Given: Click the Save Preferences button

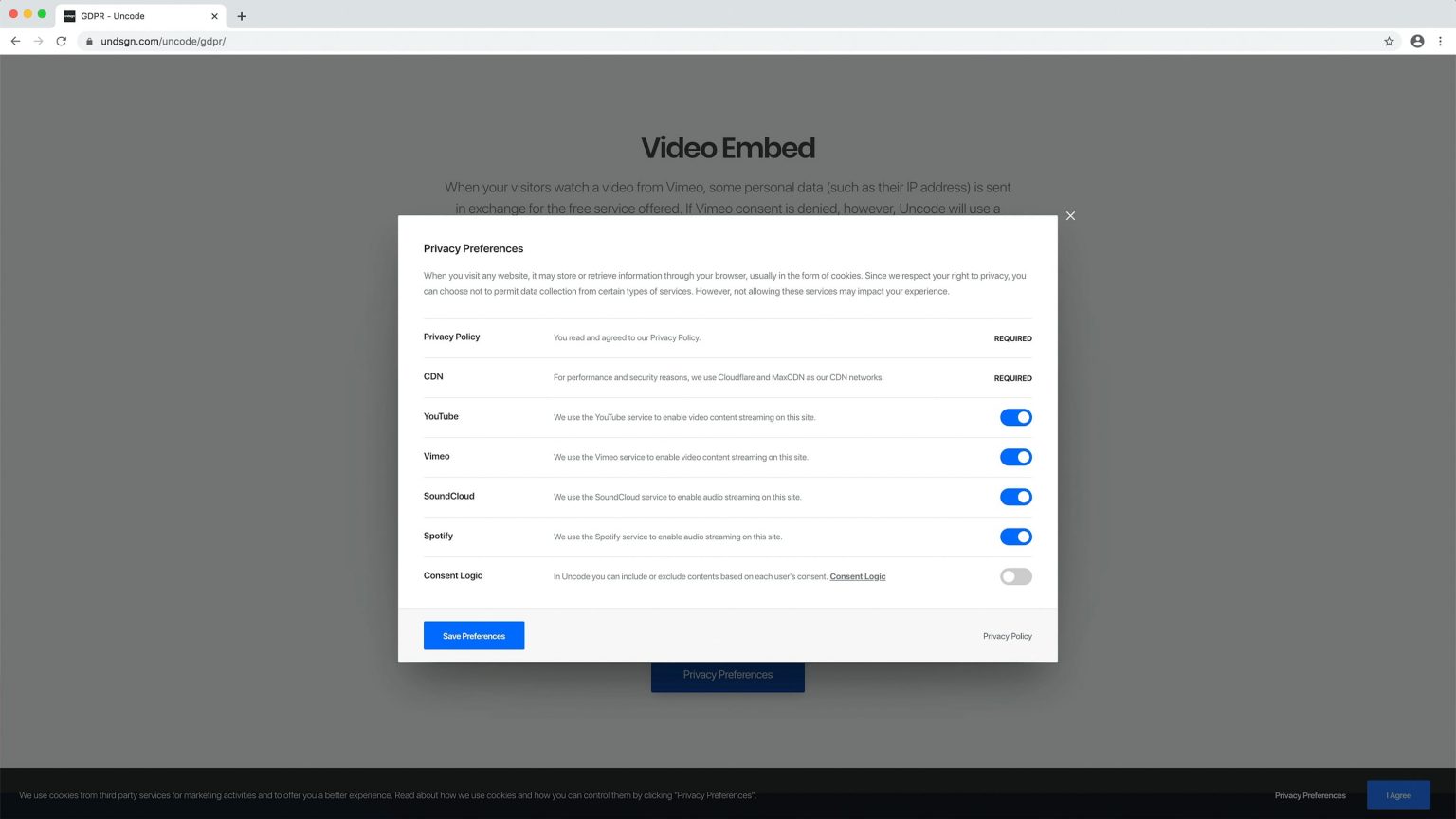Looking at the screenshot, I should [x=474, y=635].
